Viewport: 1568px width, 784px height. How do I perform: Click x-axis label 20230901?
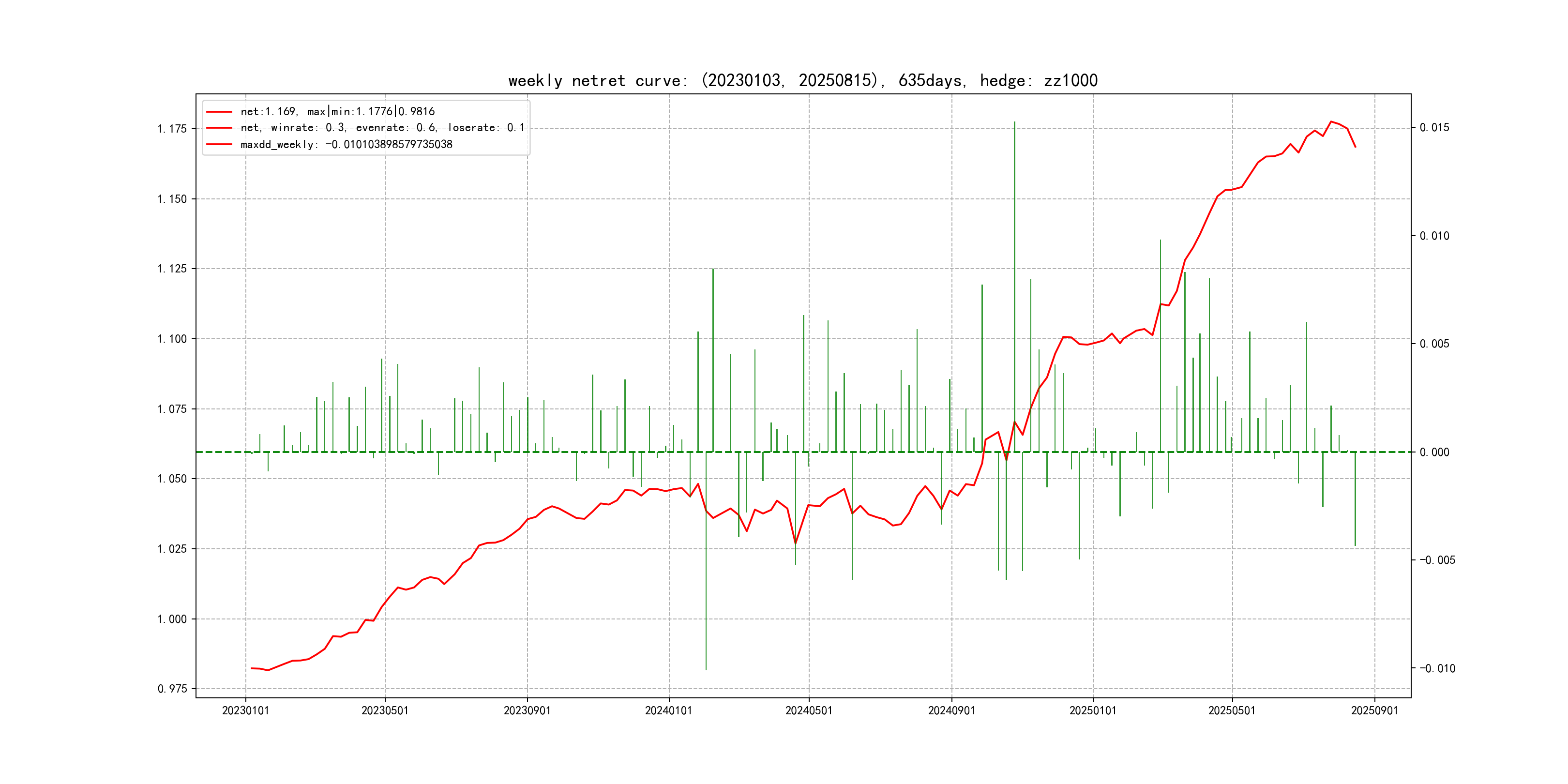coord(527,711)
